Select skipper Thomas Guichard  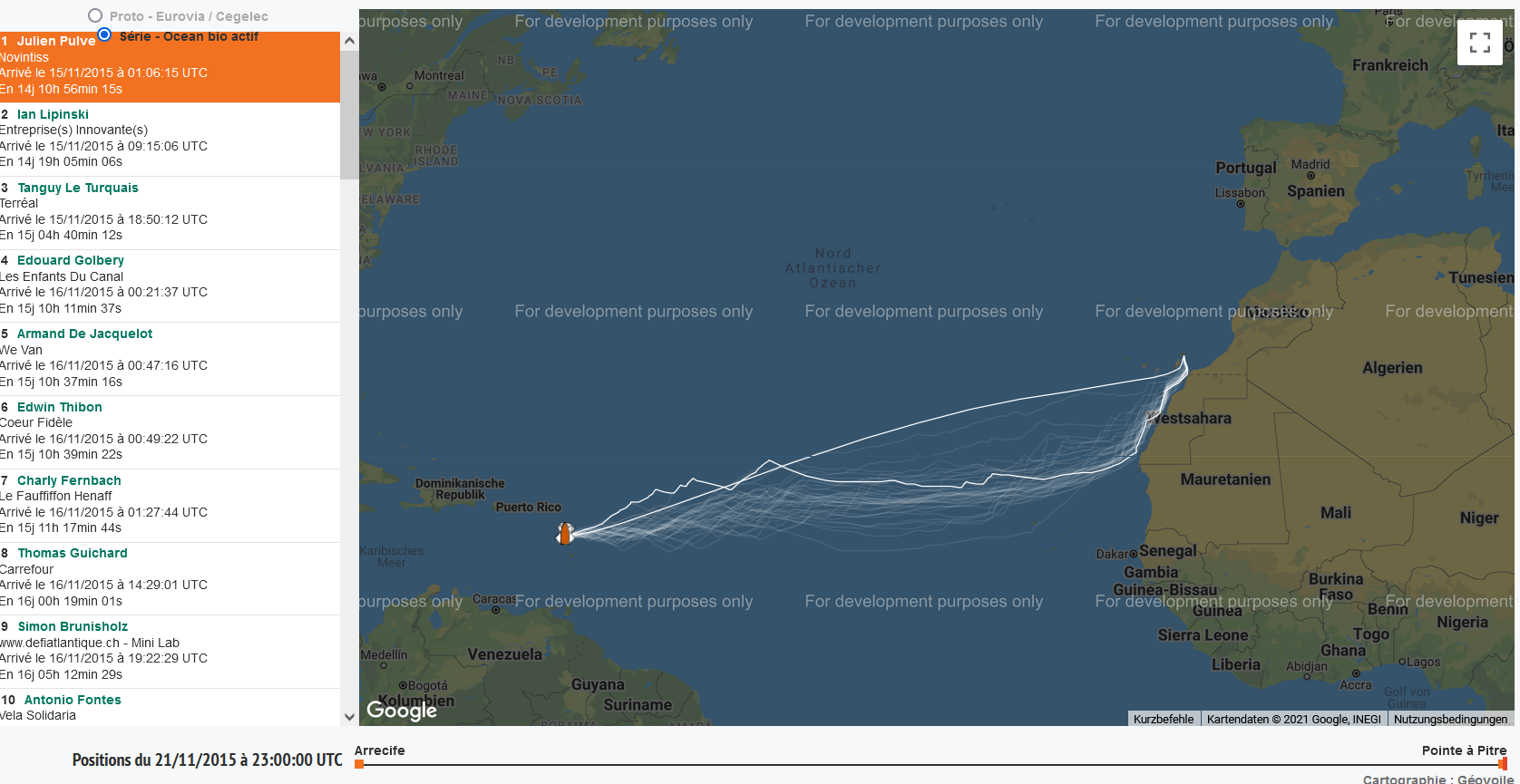(x=73, y=553)
